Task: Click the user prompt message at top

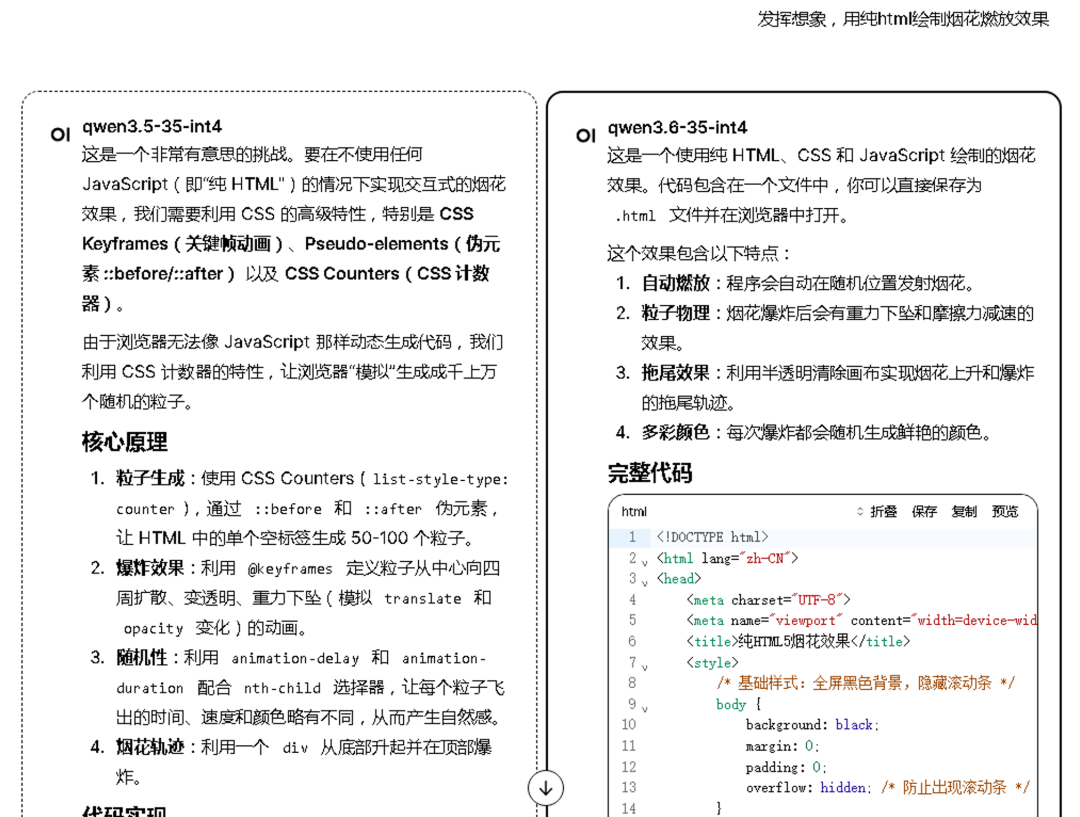Action: tap(903, 19)
